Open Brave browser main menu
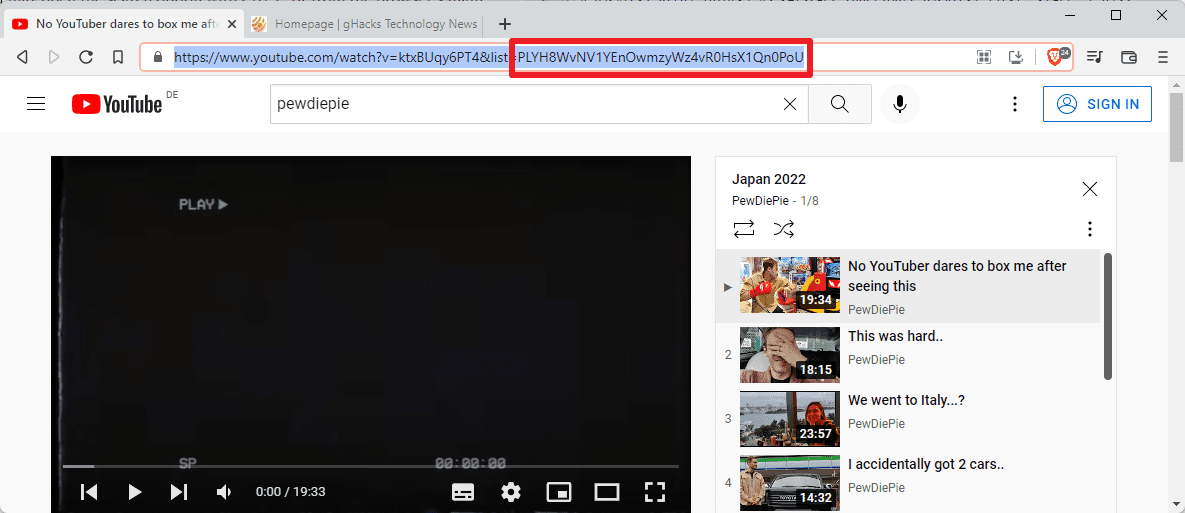Image resolution: width=1185 pixels, height=513 pixels. point(1163,57)
